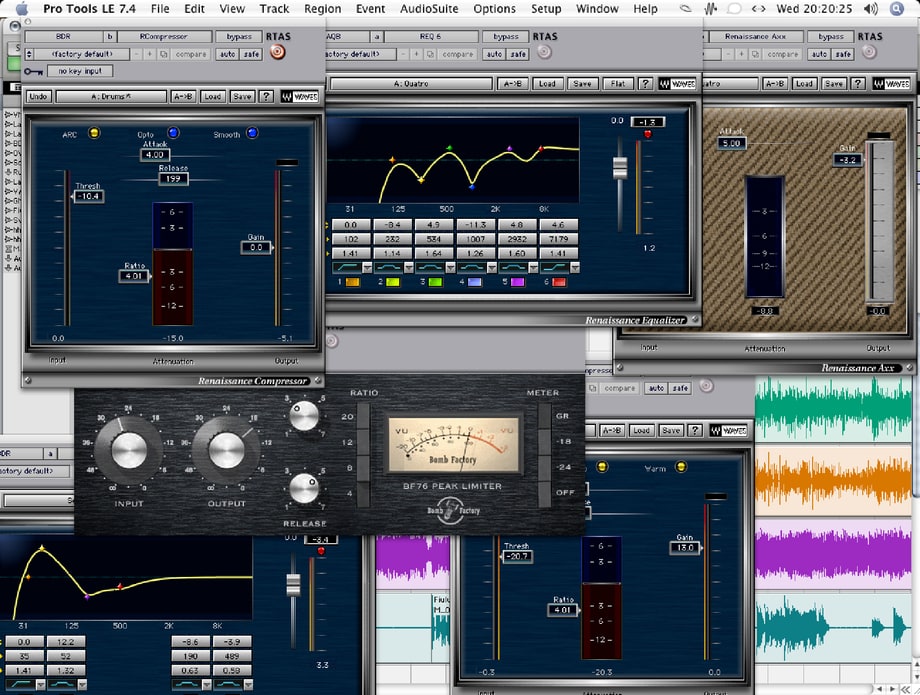
Task: Click Undo in Renaissance Compressor
Action: point(38,96)
